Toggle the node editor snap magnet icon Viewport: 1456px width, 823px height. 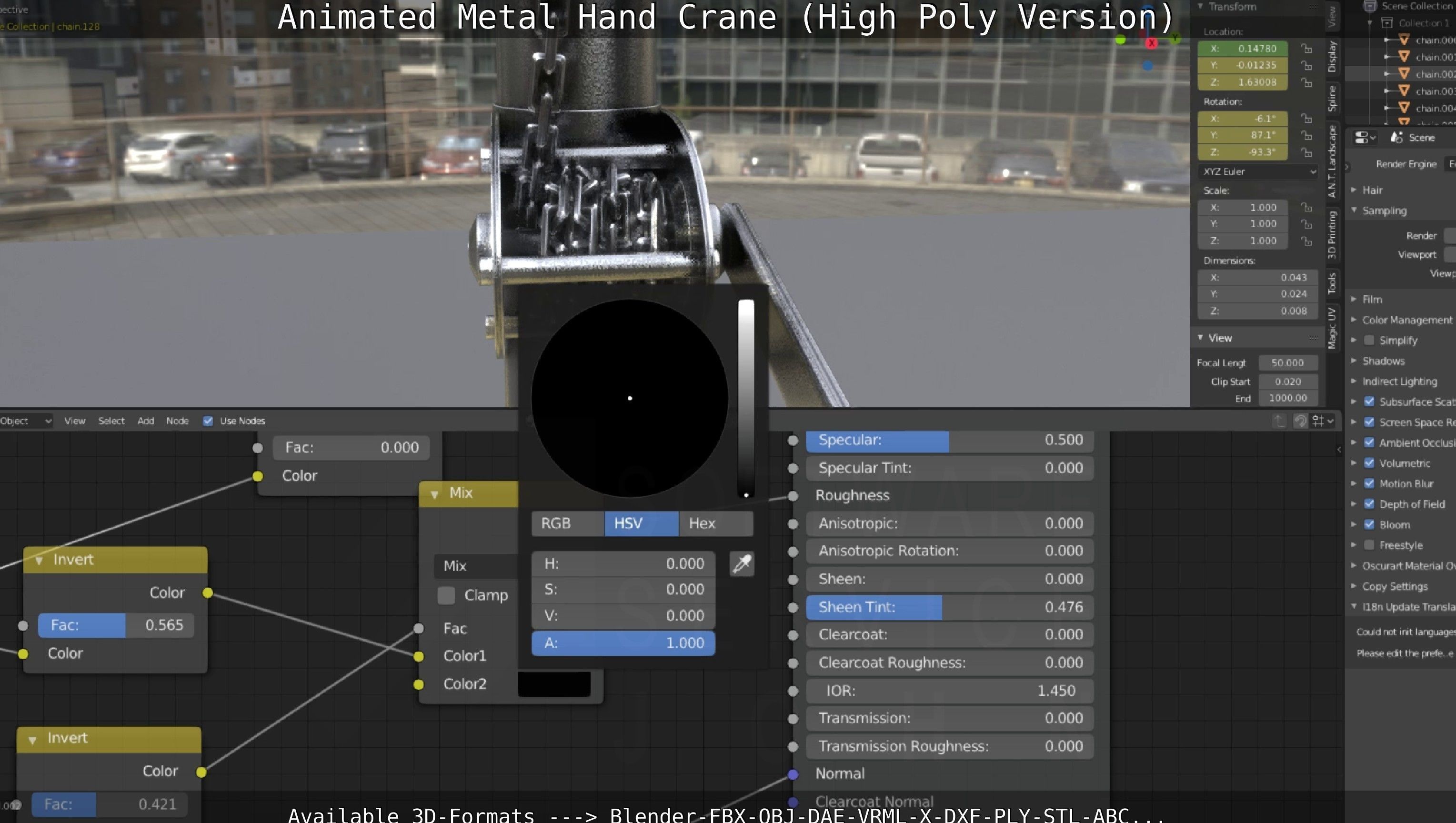coord(1300,421)
